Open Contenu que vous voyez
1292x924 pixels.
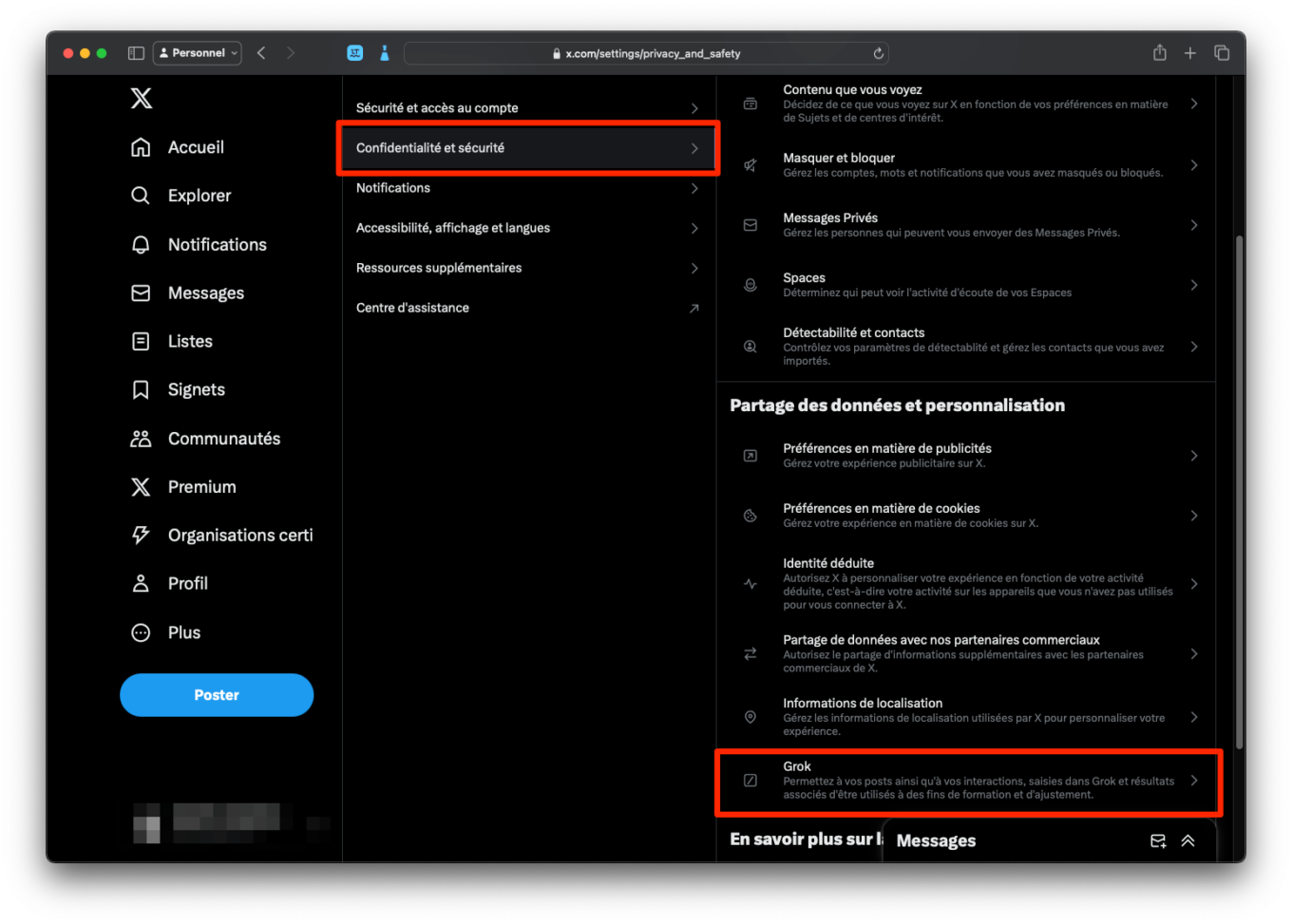pos(966,104)
